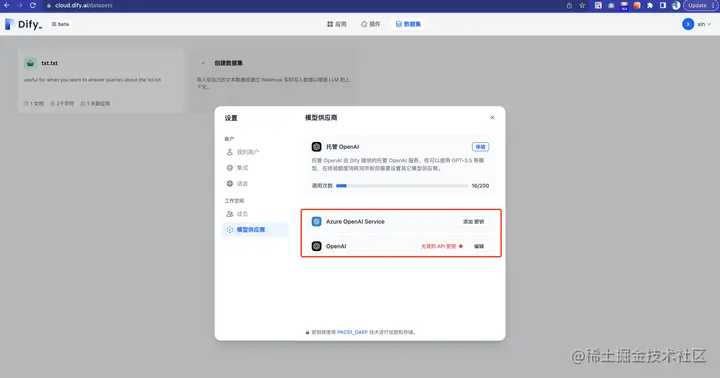The image size is (720, 378).
Task: Click the extension icon with 164 badge
Action: pyautogui.click(x=624, y=6)
